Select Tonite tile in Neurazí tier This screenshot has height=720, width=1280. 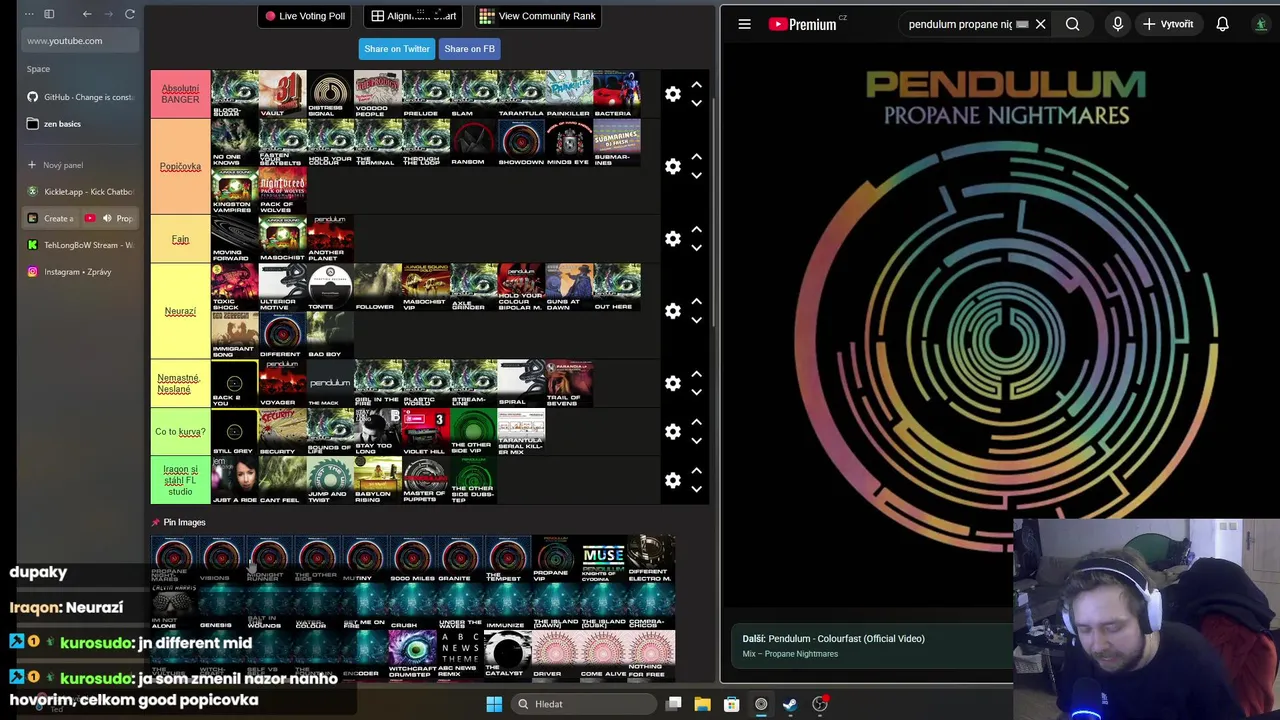click(330, 287)
